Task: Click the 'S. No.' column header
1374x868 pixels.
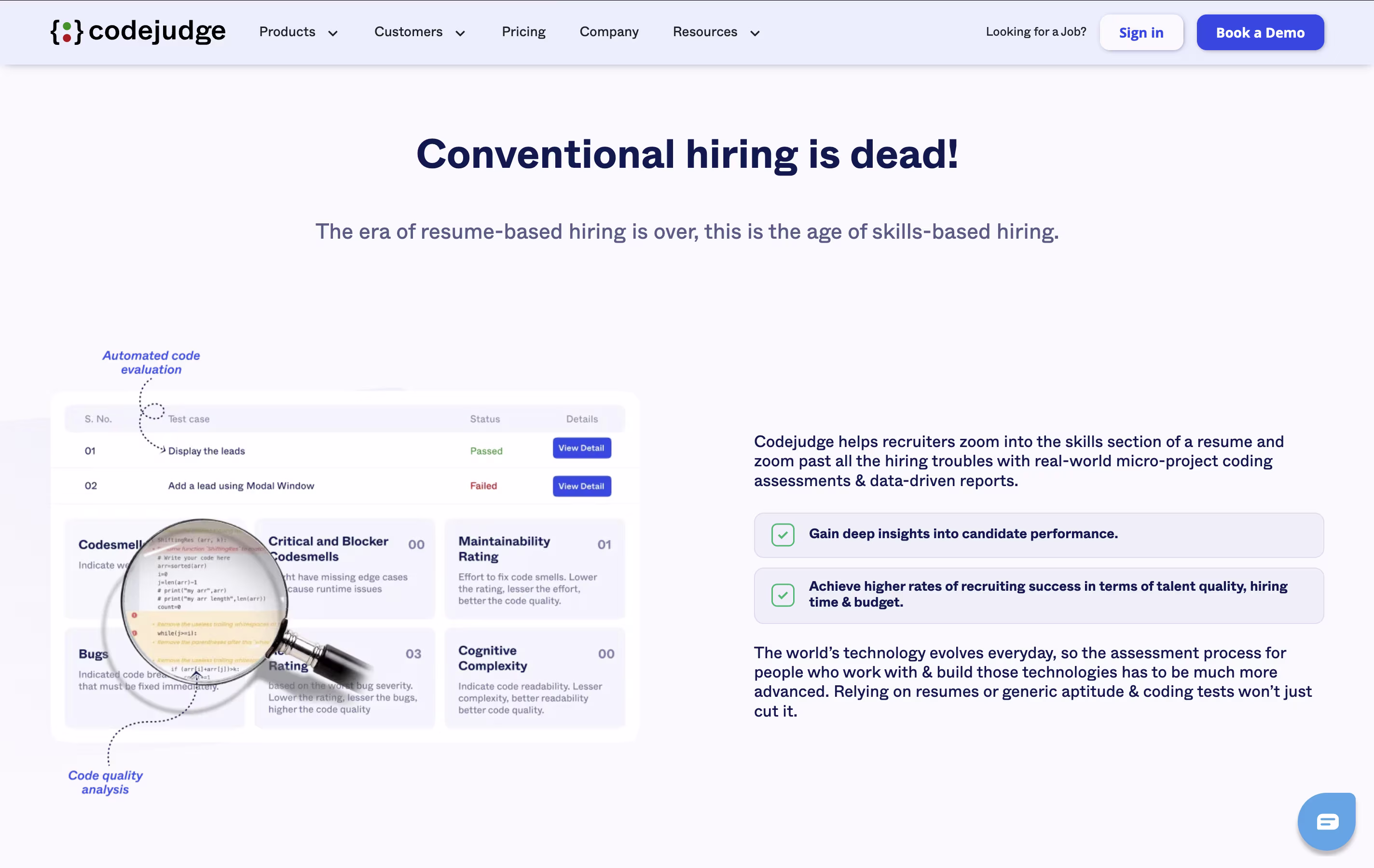Action: coord(98,419)
